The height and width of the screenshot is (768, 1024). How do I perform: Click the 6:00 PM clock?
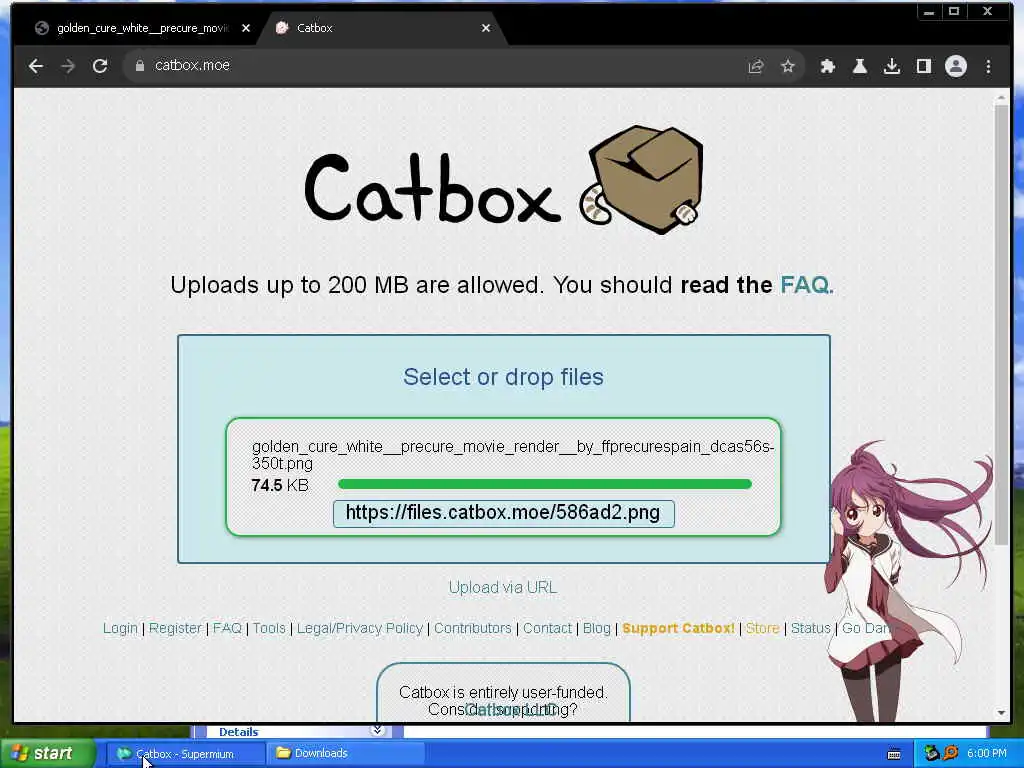pos(987,754)
